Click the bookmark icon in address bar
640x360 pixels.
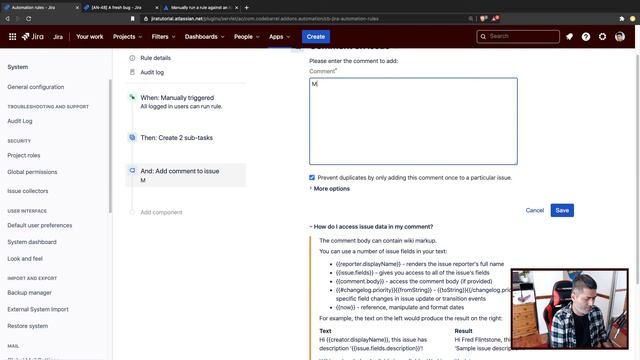[x=133, y=19]
